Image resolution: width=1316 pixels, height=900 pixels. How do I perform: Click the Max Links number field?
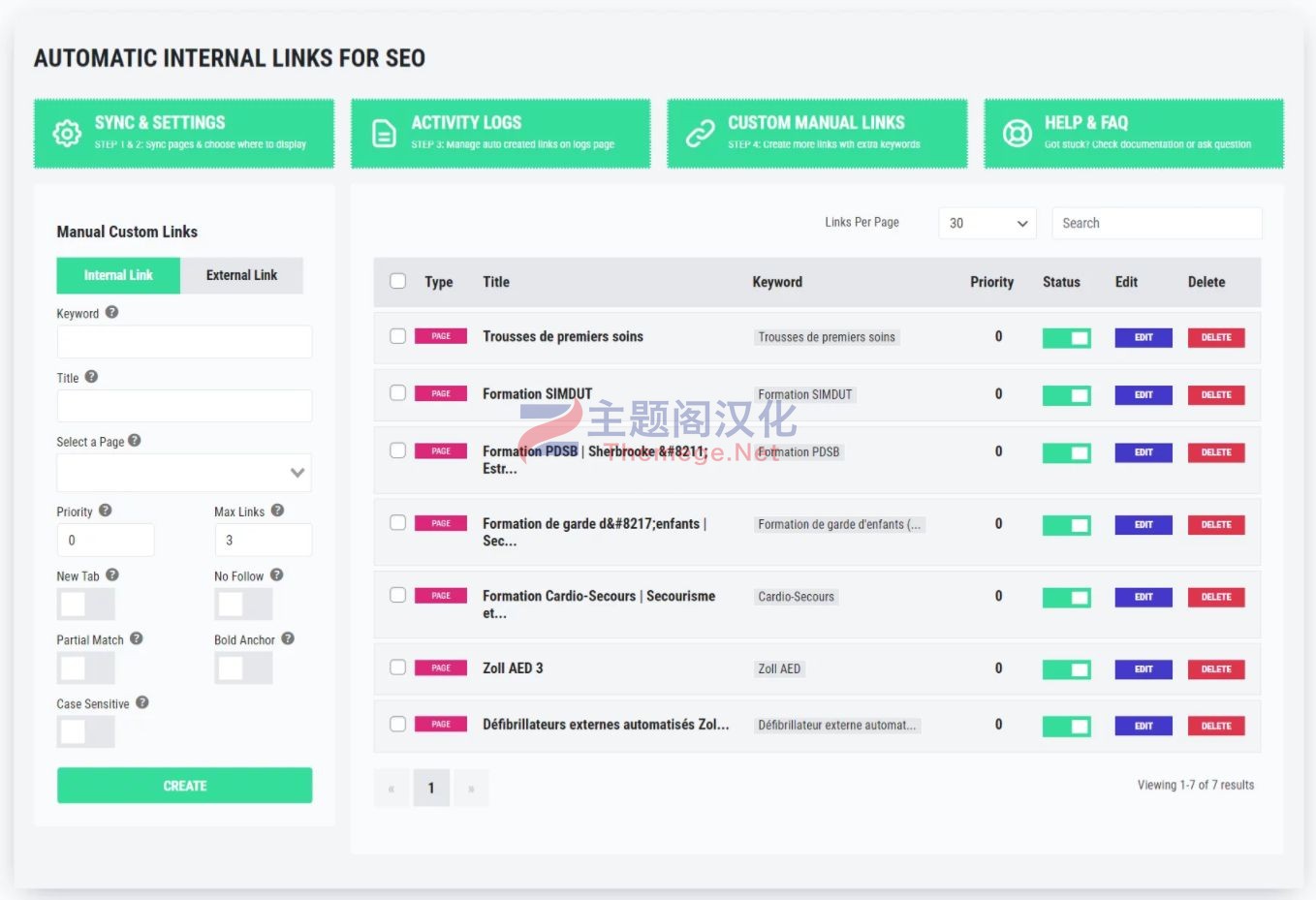263,540
